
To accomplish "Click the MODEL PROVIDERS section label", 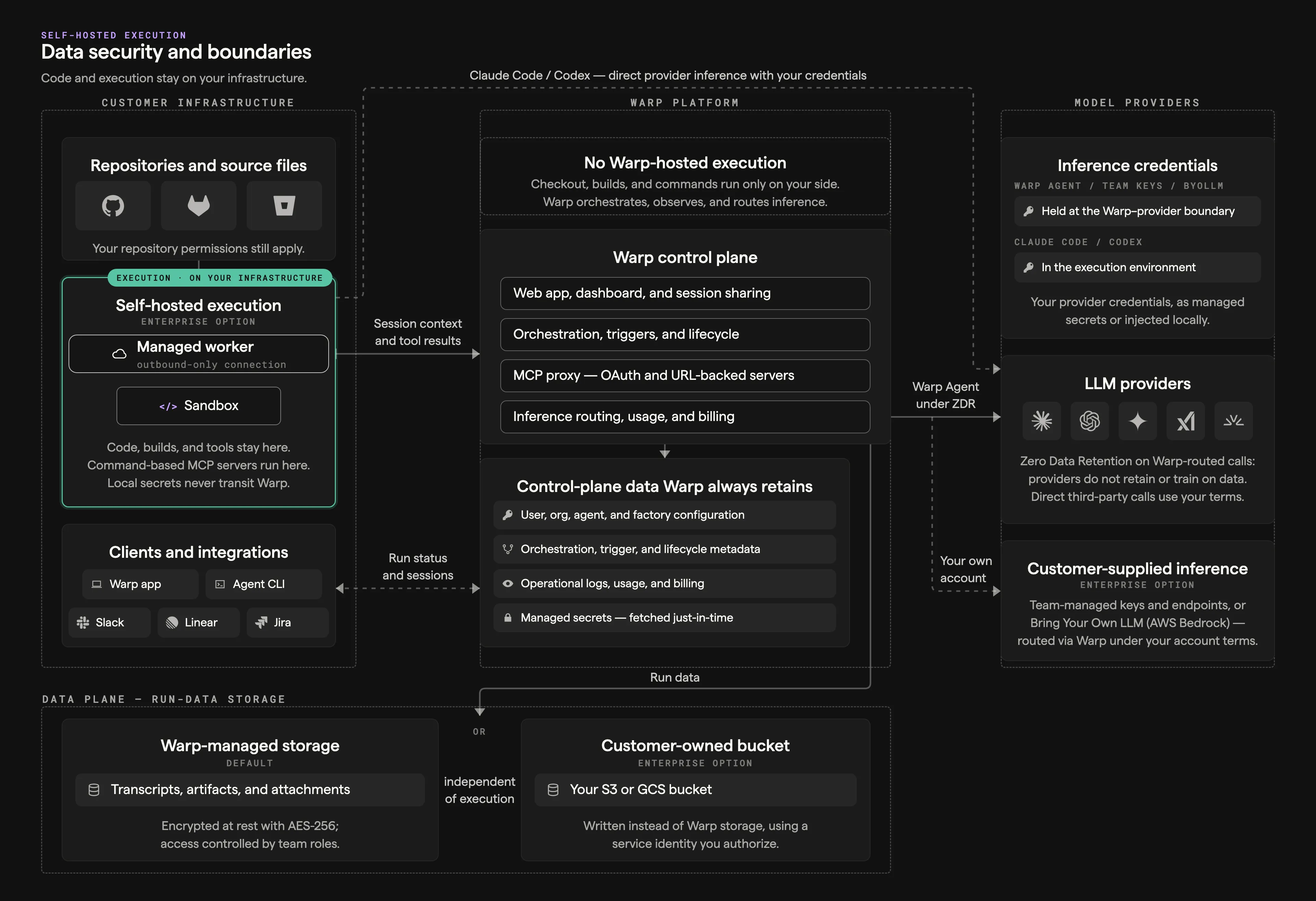I will coord(1138,103).
